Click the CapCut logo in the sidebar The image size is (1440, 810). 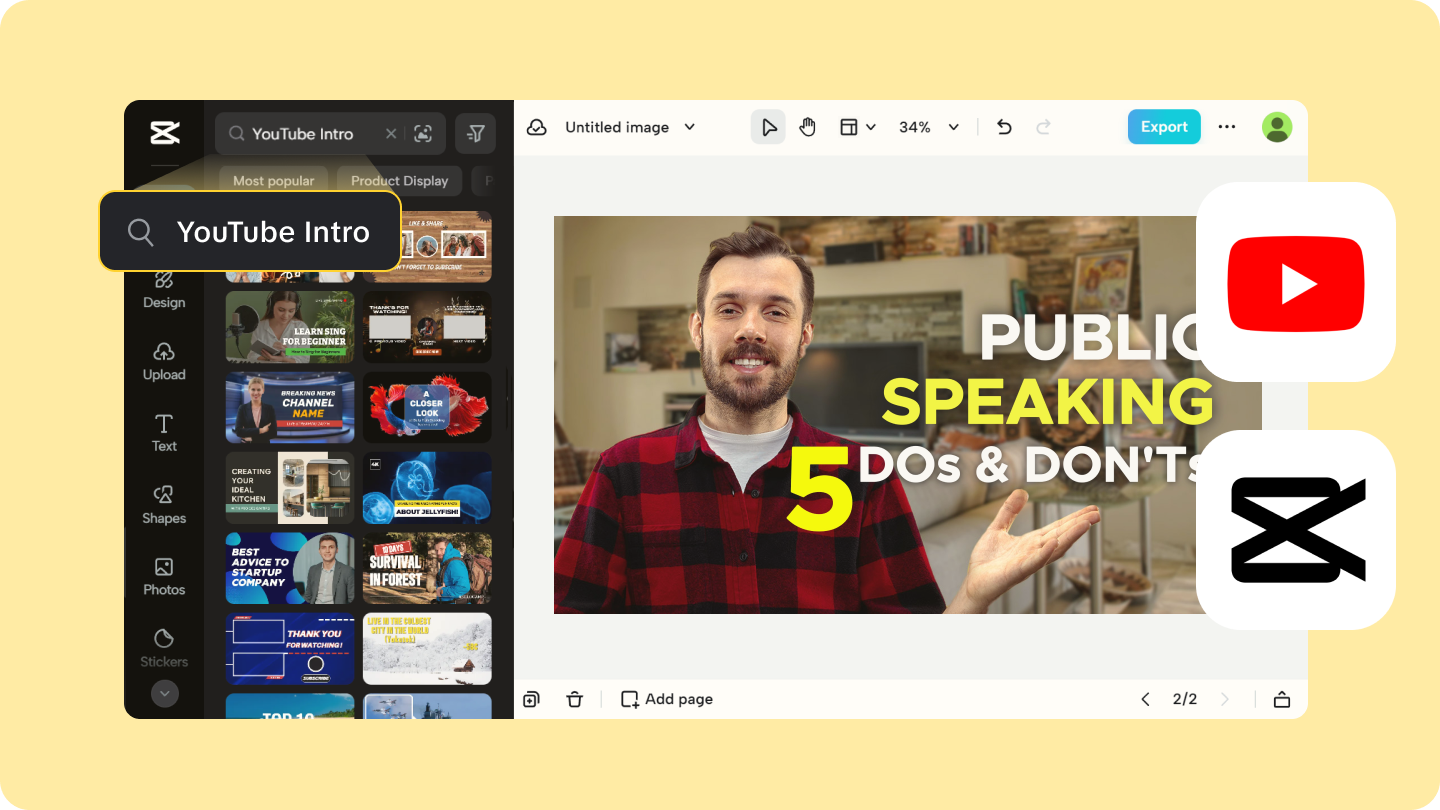point(164,132)
